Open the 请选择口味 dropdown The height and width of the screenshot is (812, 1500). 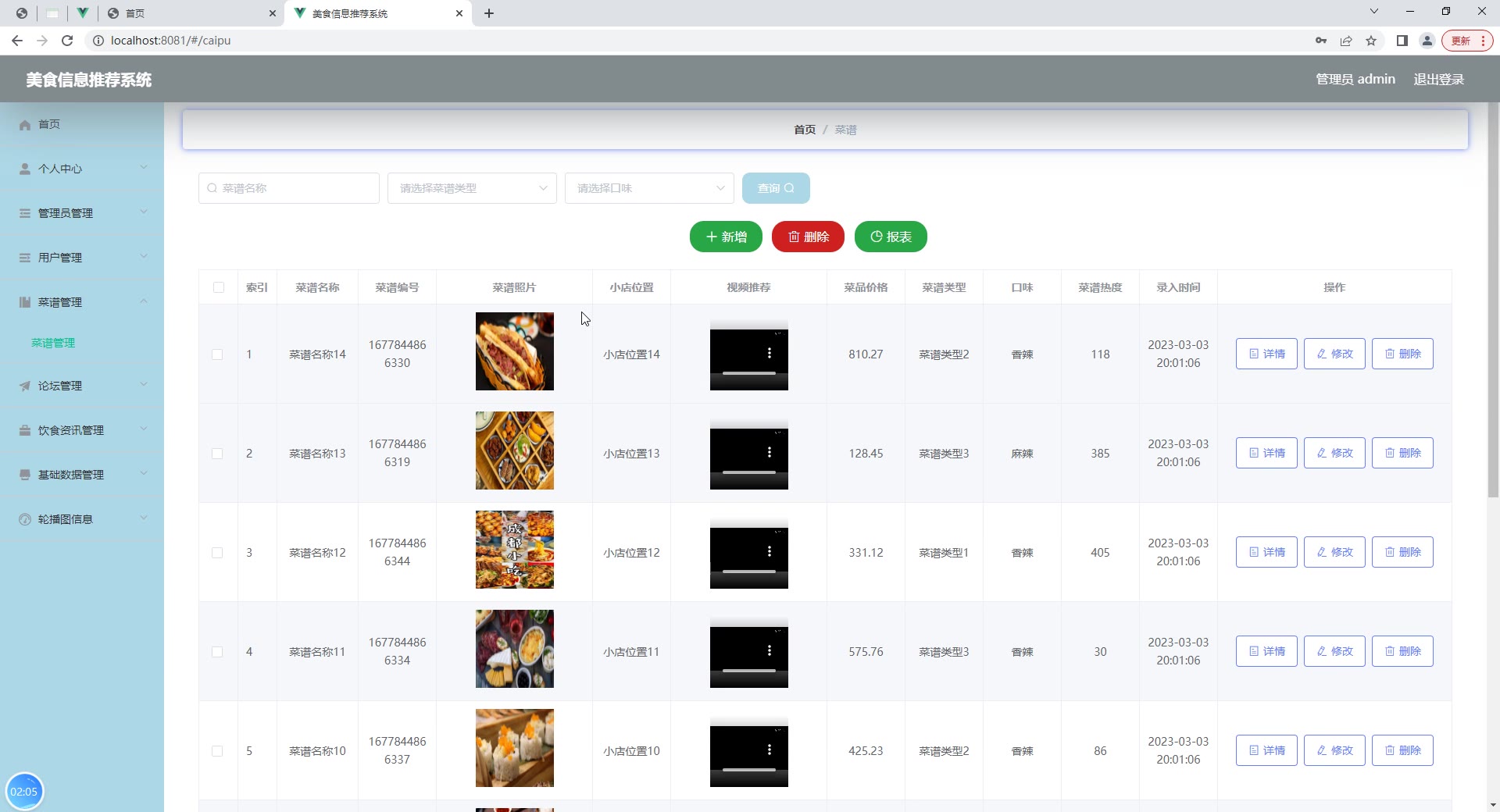(648, 188)
